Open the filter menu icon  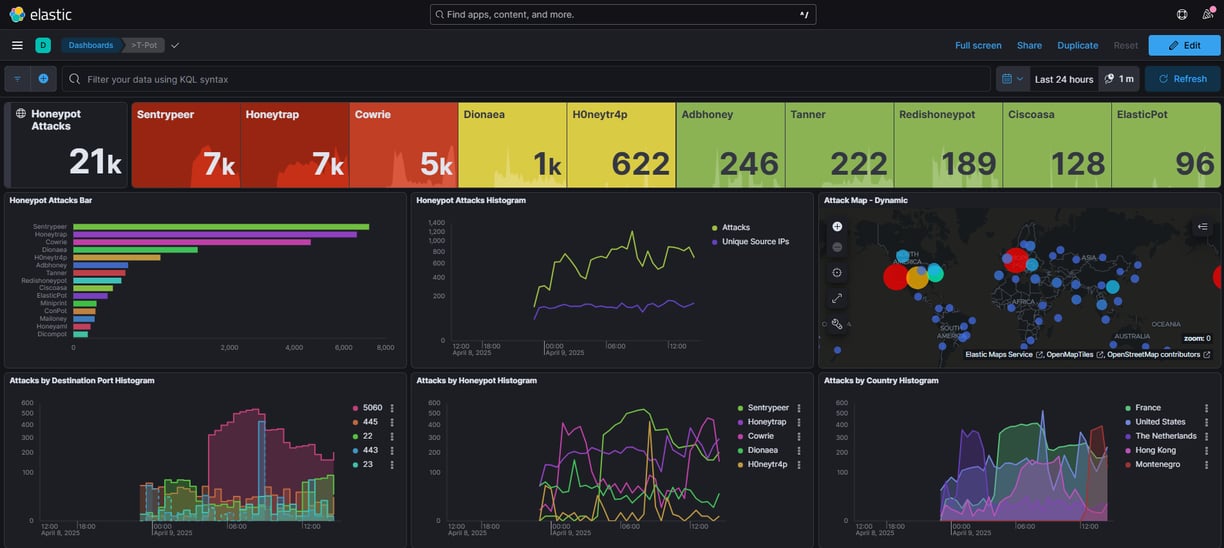[x=17, y=79]
